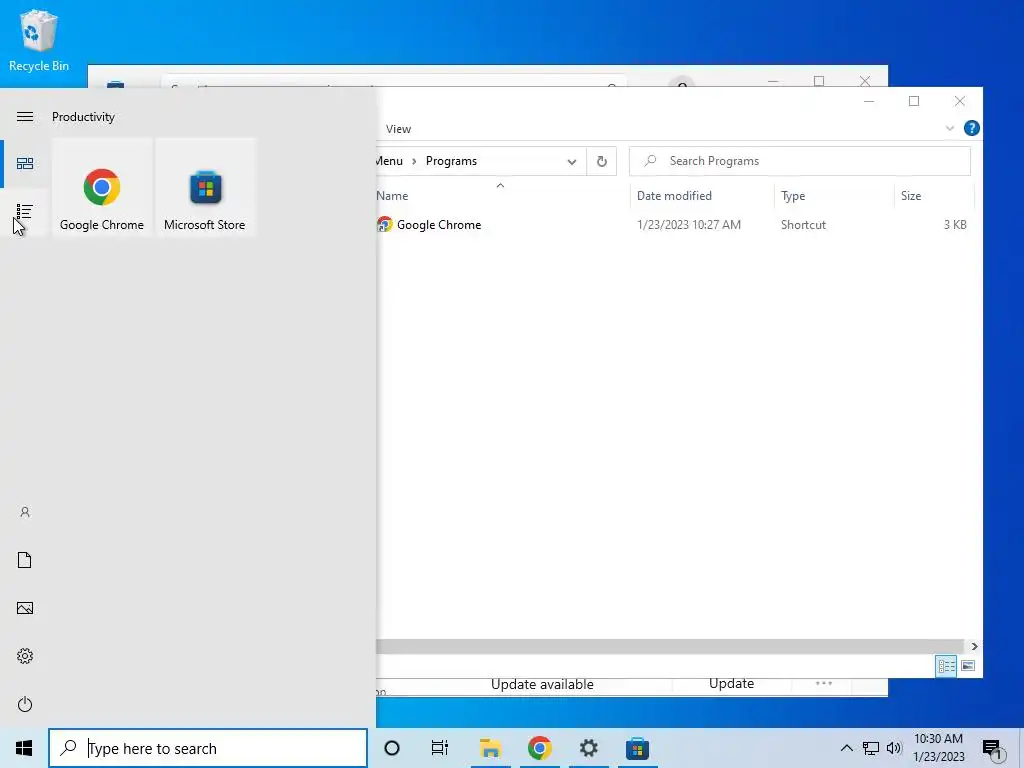Switch to Large icons view layout button

click(968, 666)
